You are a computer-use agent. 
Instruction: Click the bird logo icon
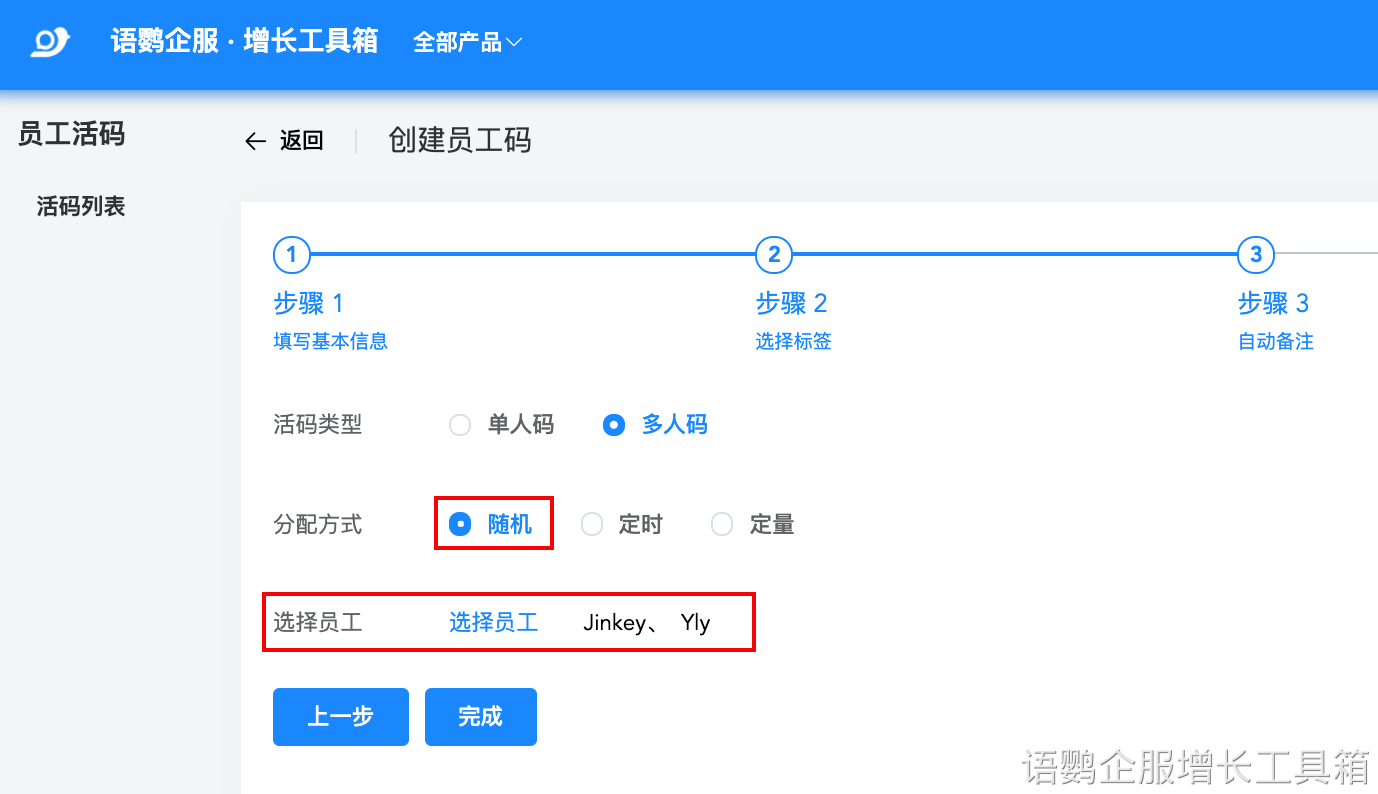50,42
